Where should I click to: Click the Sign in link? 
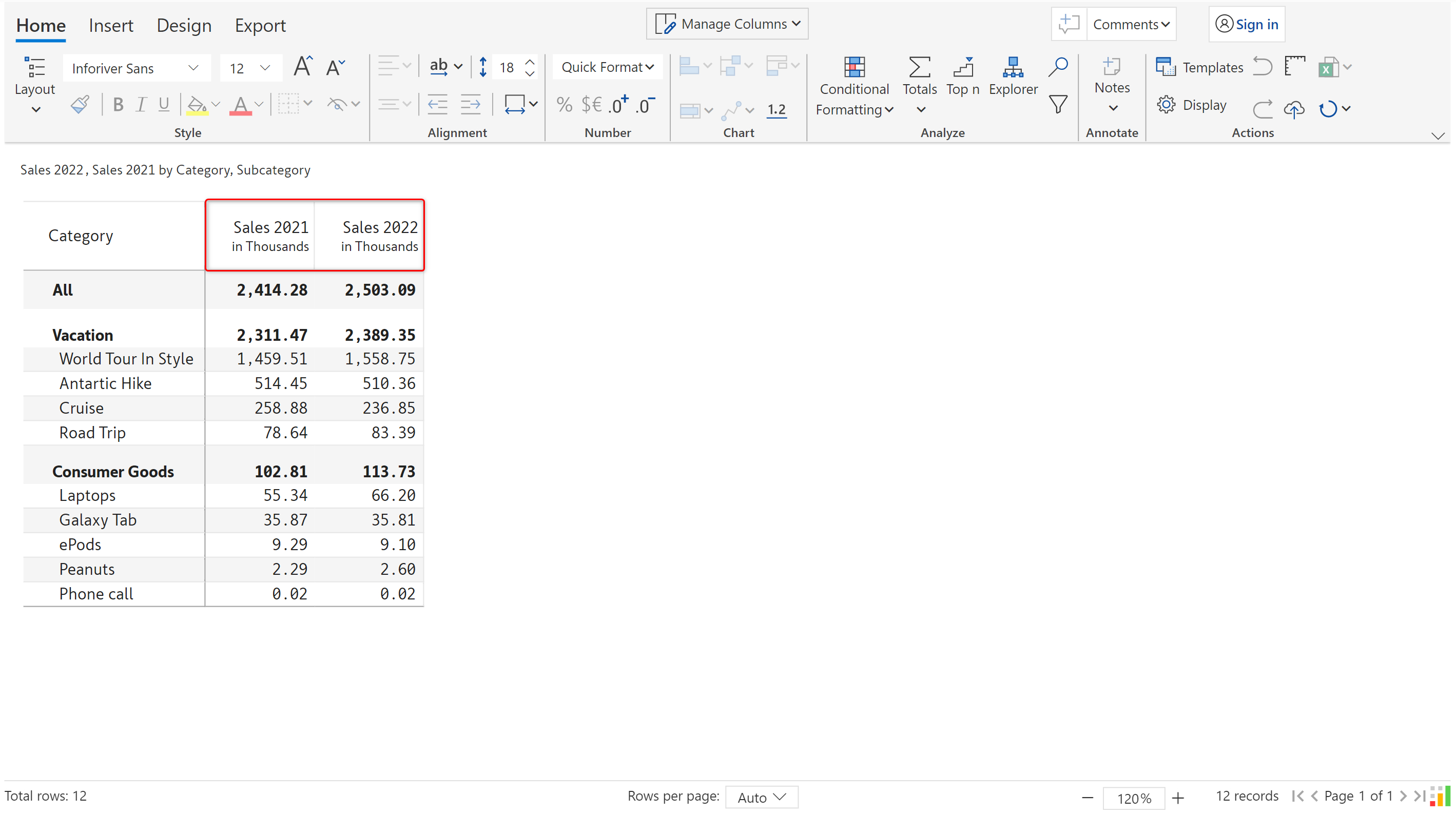coord(1246,24)
